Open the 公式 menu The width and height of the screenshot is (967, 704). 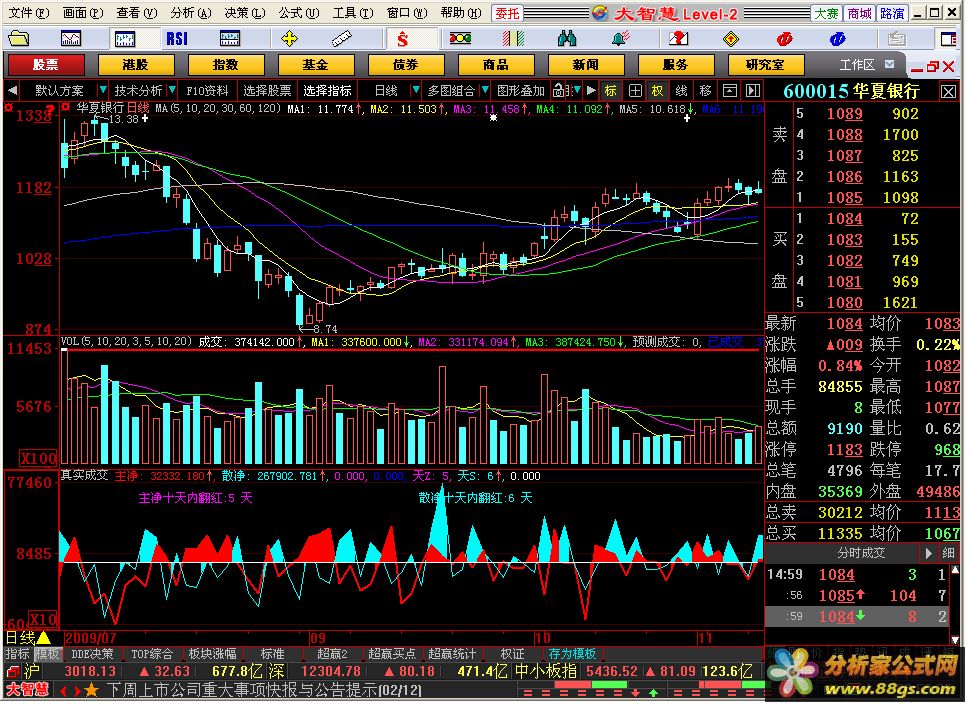[x=298, y=12]
